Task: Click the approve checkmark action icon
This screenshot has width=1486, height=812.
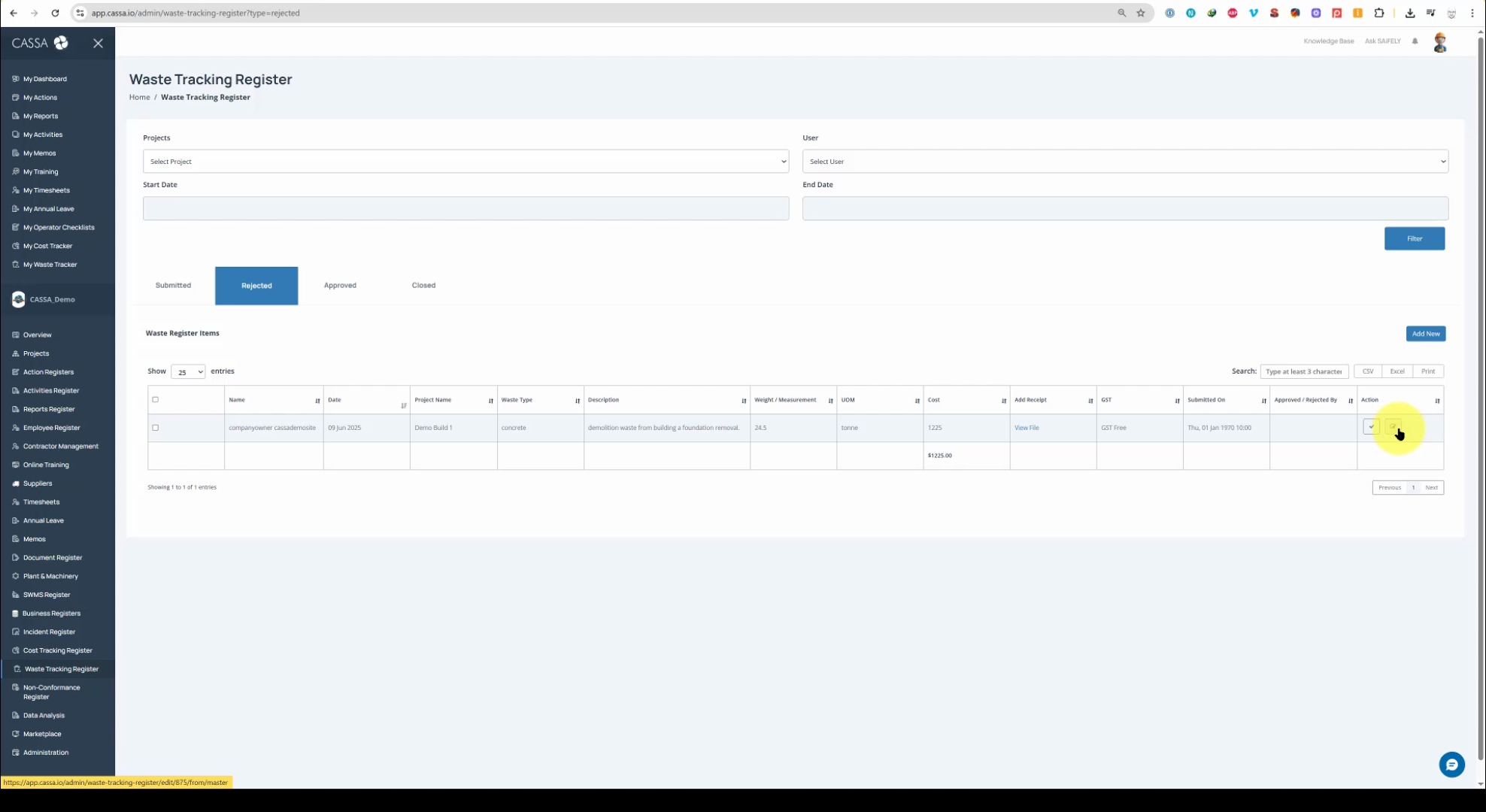Action: [1371, 427]
